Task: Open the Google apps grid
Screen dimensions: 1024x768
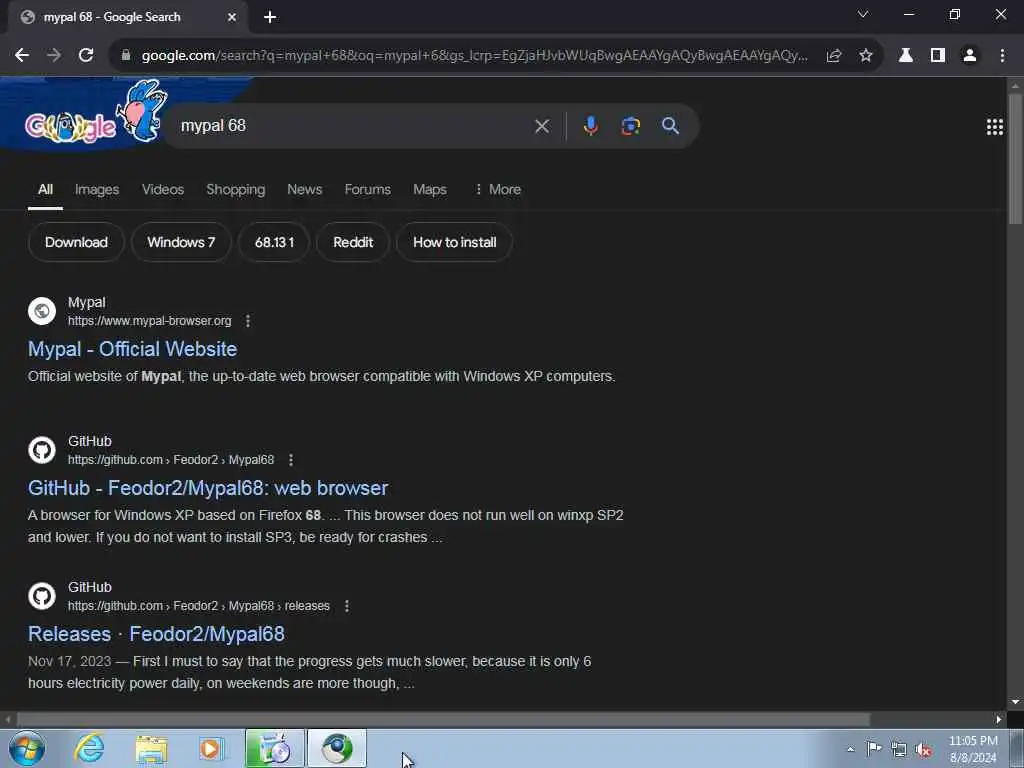Action: [x=995, y=127]
